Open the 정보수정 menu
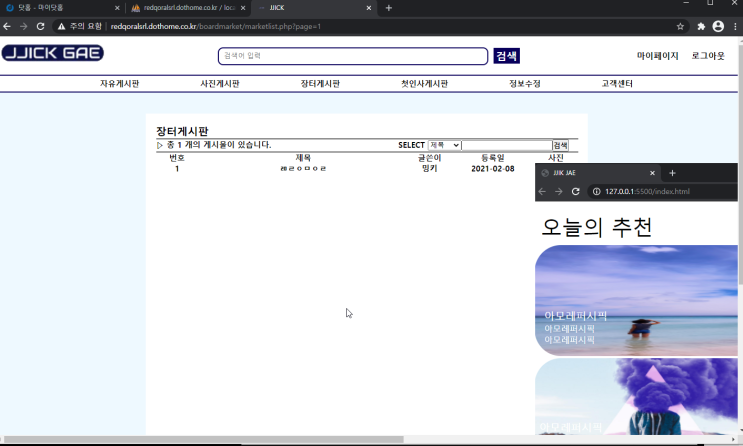 [x=525, y=83]
